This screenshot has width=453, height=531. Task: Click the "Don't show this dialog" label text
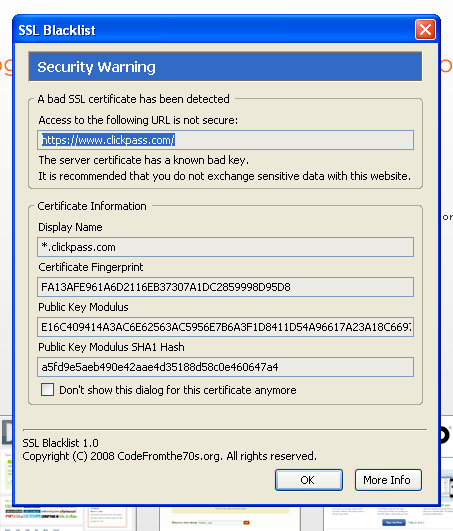178,390
